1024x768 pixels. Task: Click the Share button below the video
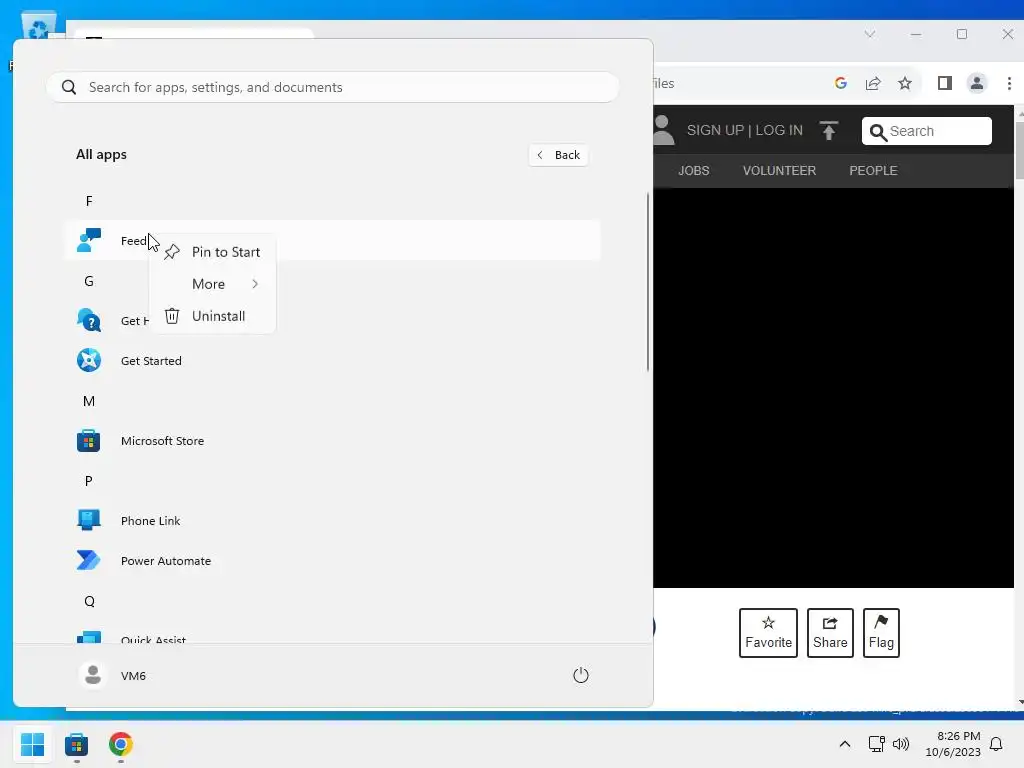tap(830, 633)
